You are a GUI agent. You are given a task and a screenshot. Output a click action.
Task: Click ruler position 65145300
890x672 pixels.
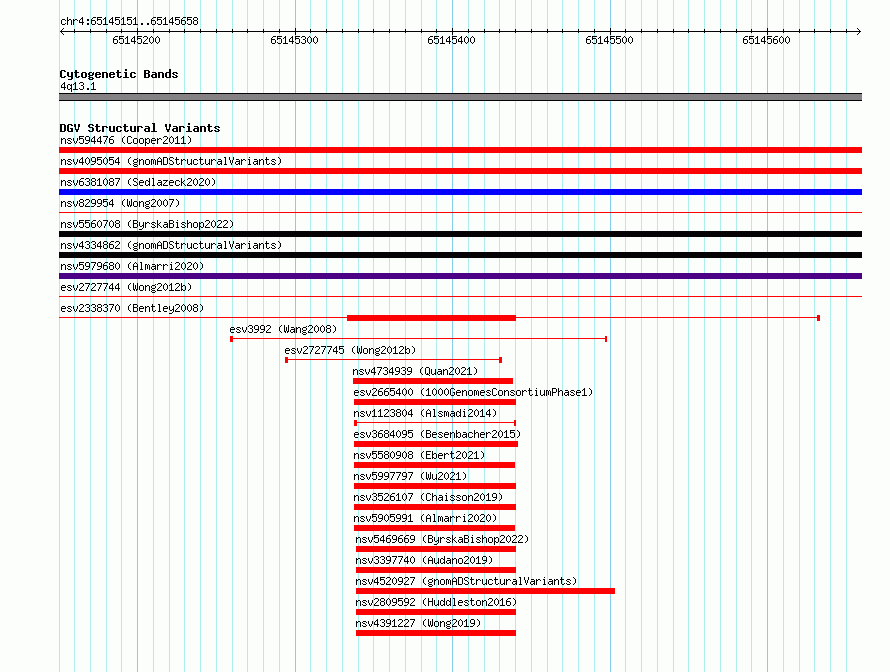294,40
